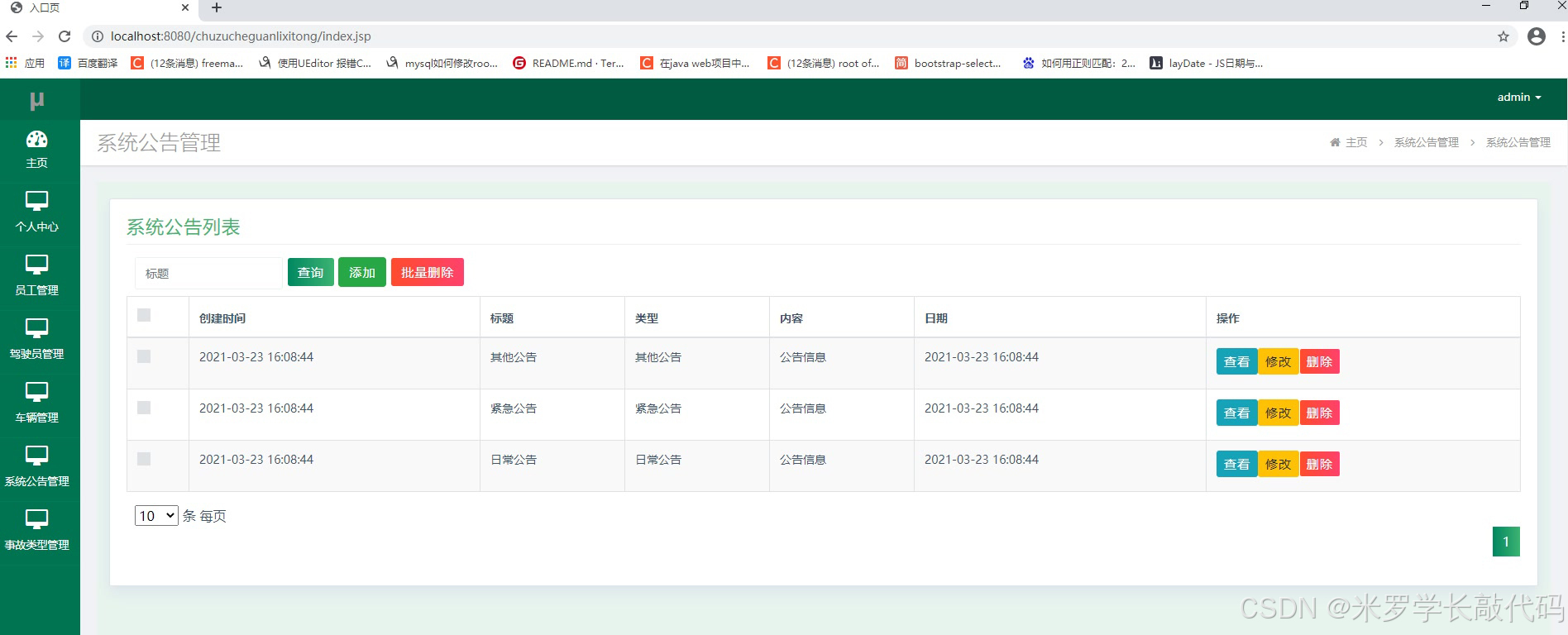Click 查看 for 紧急公告 row
This screenshot has height=635, width=1568.
pyautogui.click(x=1236, y=413)
